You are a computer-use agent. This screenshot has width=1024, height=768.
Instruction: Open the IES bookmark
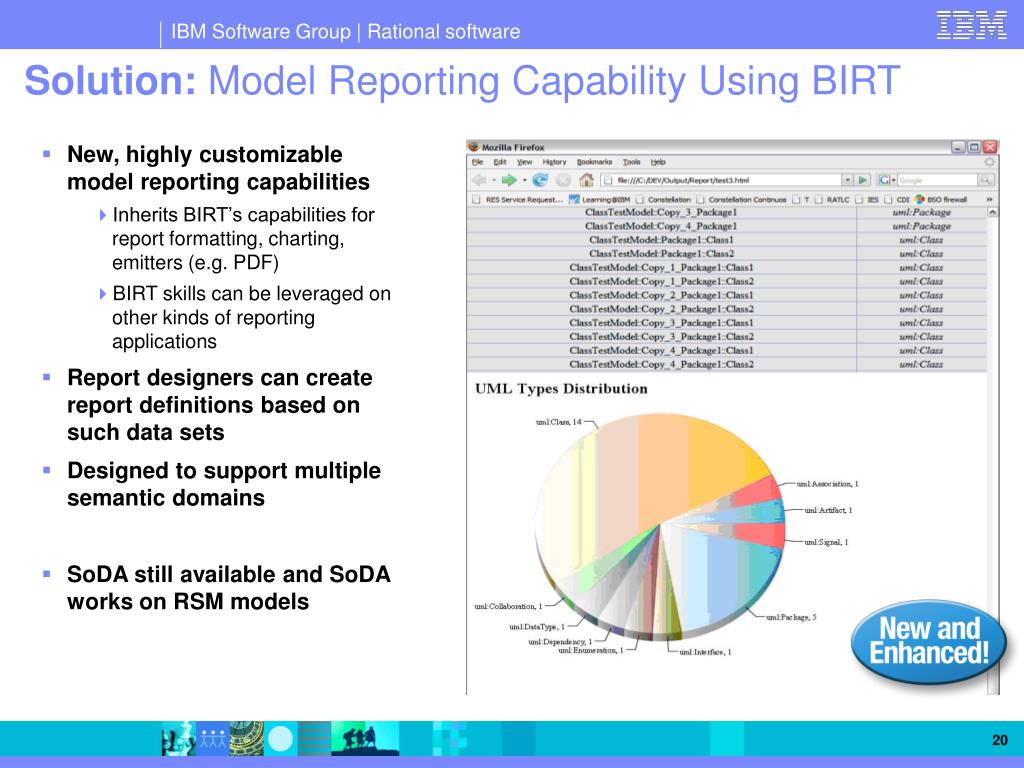[867, 199]
